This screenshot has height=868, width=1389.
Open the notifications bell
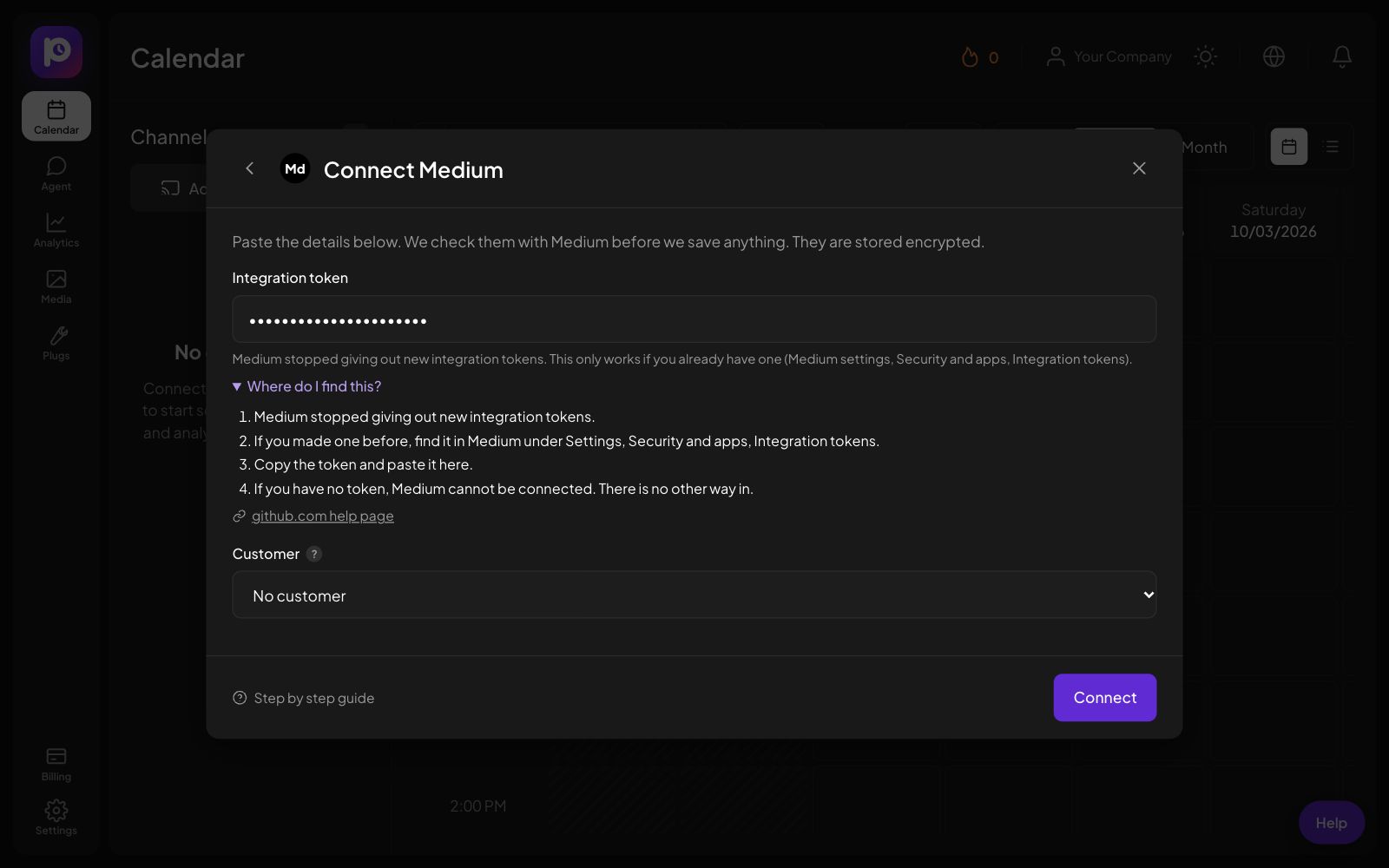coord(1342,56)
